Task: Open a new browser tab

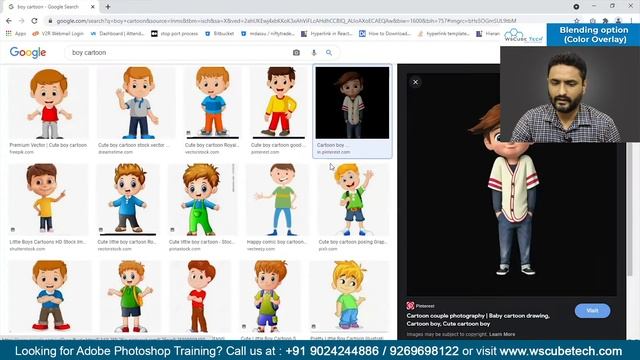Action: [x=108, y=7]
